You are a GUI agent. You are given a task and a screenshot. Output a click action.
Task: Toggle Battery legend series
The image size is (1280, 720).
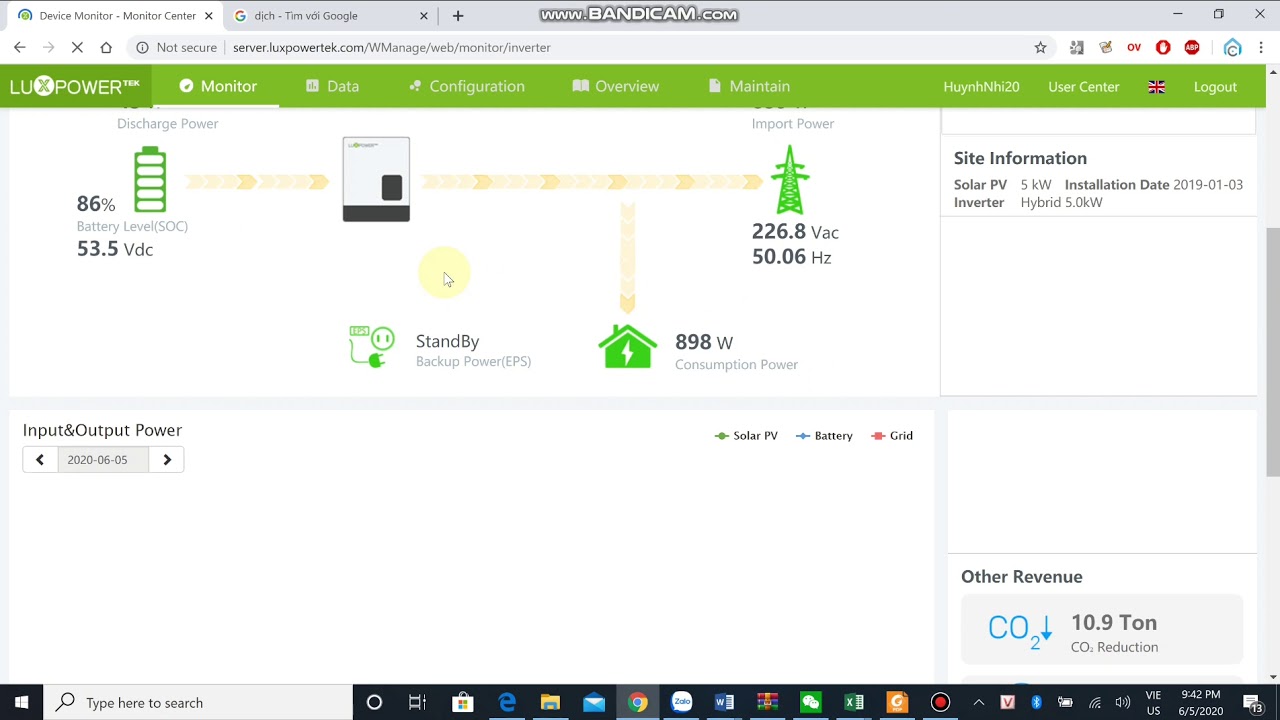click(824, 436)
